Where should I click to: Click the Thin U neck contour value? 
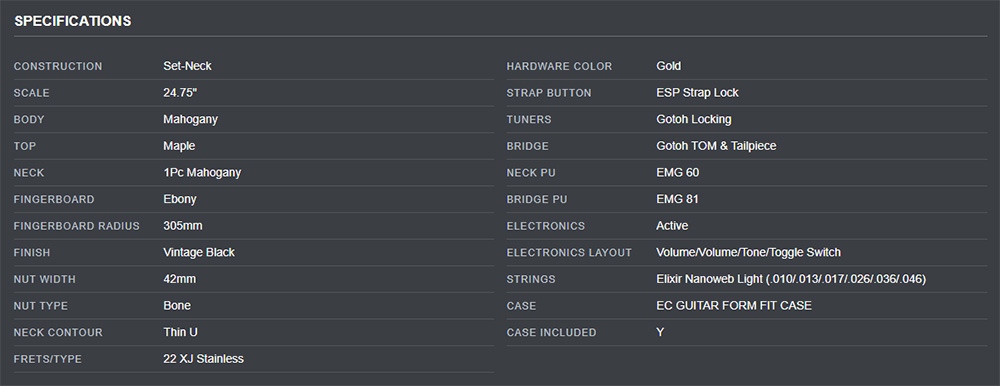pyautogui.click(x=180, y=332)
